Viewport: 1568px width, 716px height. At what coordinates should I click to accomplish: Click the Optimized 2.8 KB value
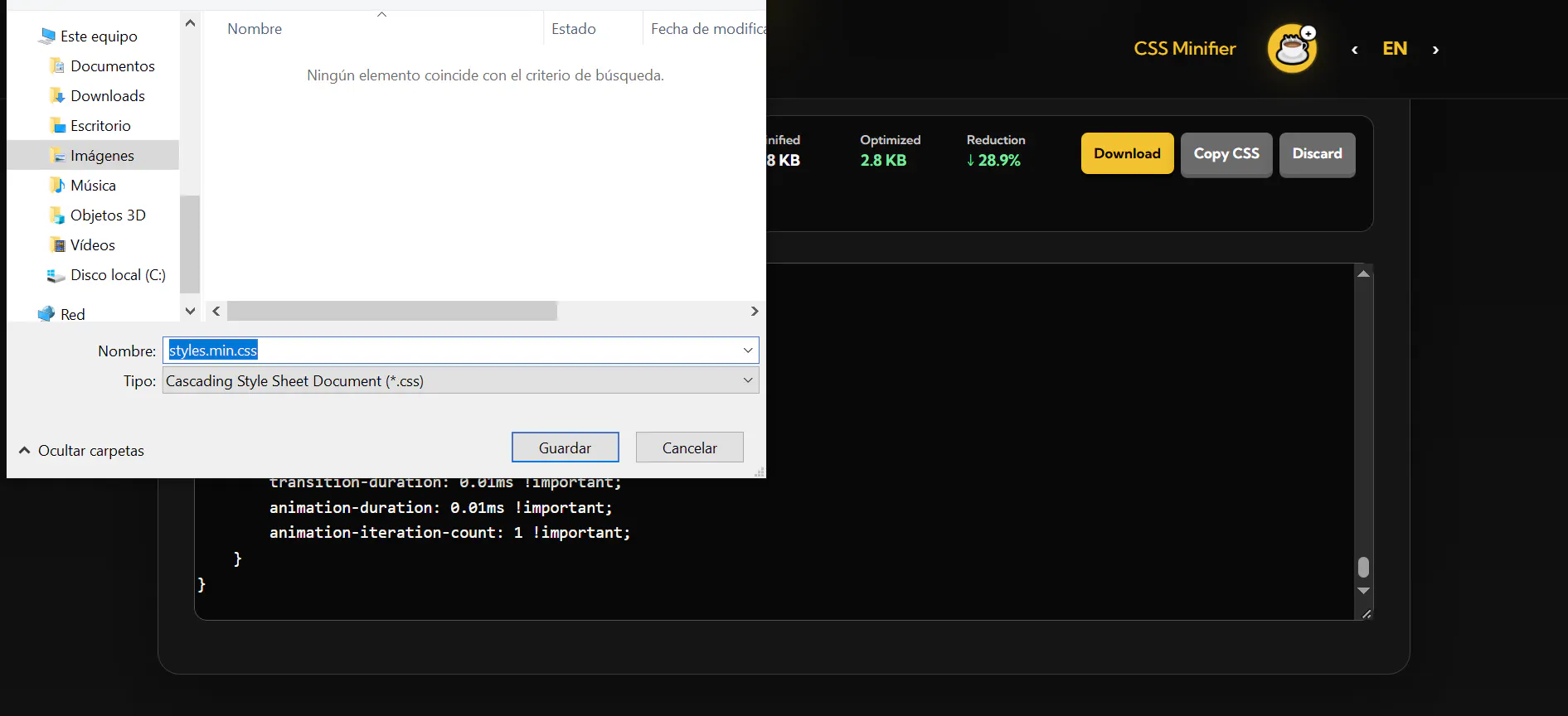[883, 160]
